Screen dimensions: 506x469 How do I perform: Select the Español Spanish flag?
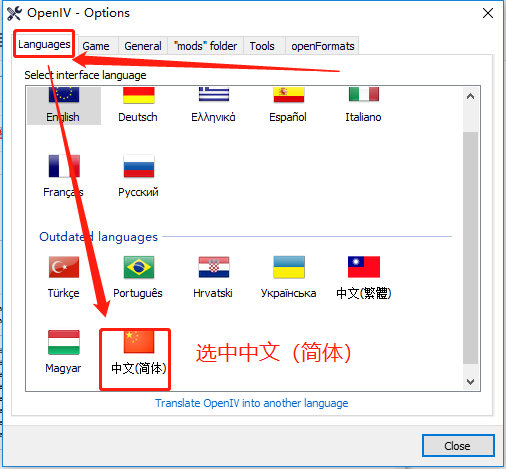click(289, 95)
